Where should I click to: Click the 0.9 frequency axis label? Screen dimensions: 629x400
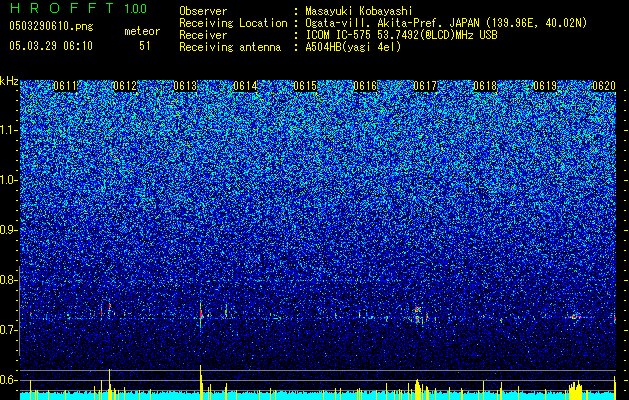point(9,230)
